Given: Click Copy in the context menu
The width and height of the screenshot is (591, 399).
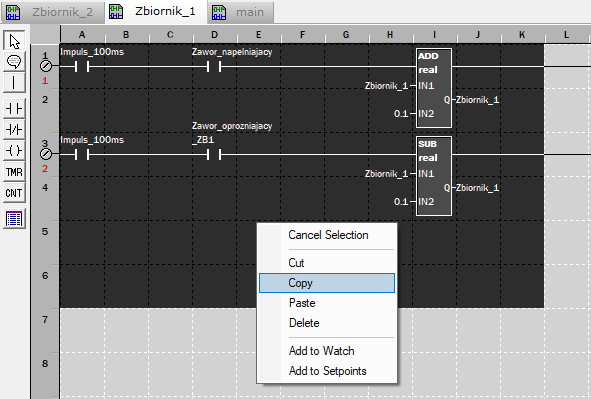Looking at the screenshot, I should 327,283.
